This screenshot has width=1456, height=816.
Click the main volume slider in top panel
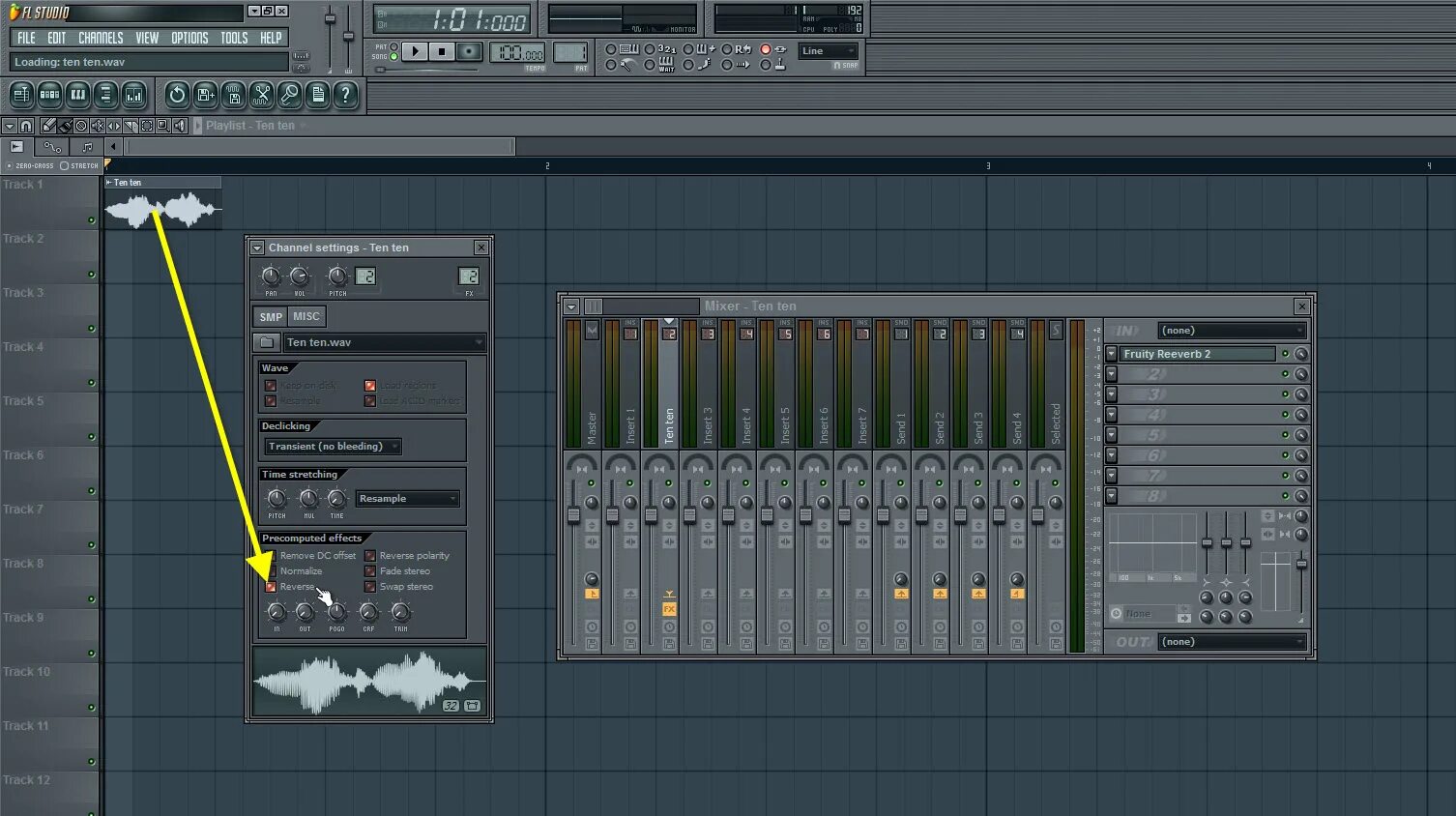pyautogui.click(x=330, y=19)
